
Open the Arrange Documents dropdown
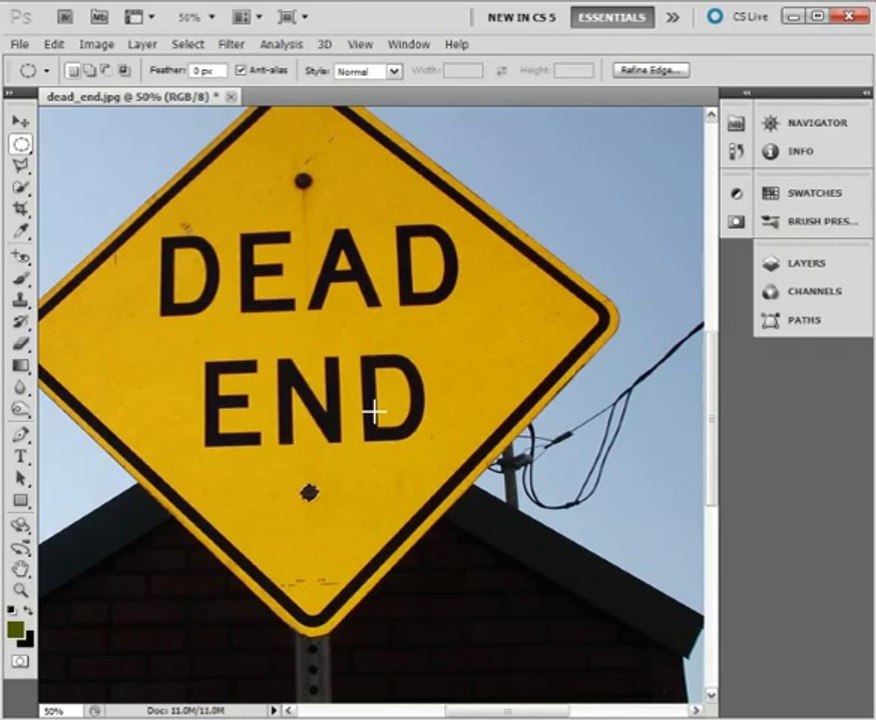point(247,17)
